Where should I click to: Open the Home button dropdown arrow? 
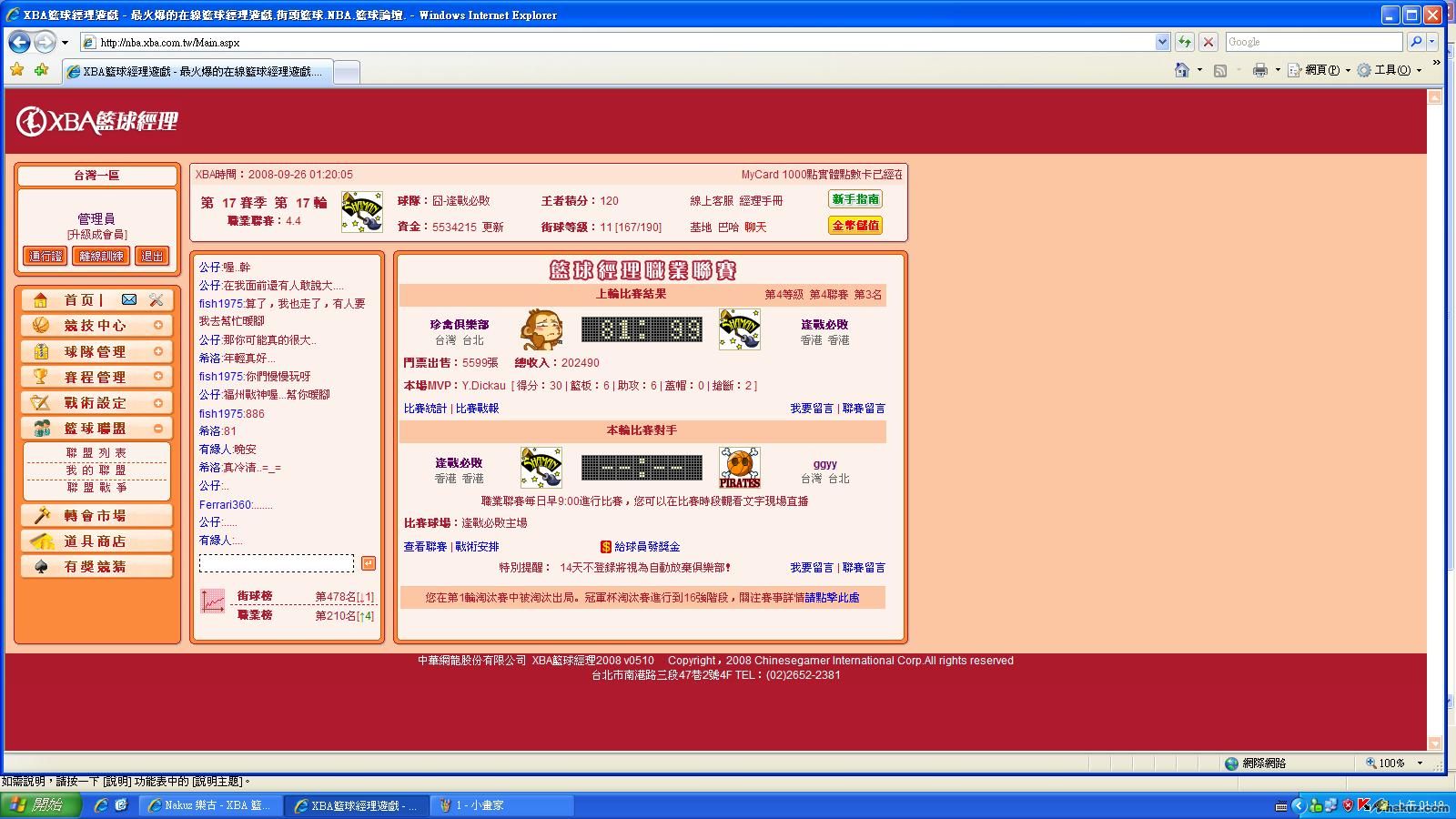click(1199, 70)
